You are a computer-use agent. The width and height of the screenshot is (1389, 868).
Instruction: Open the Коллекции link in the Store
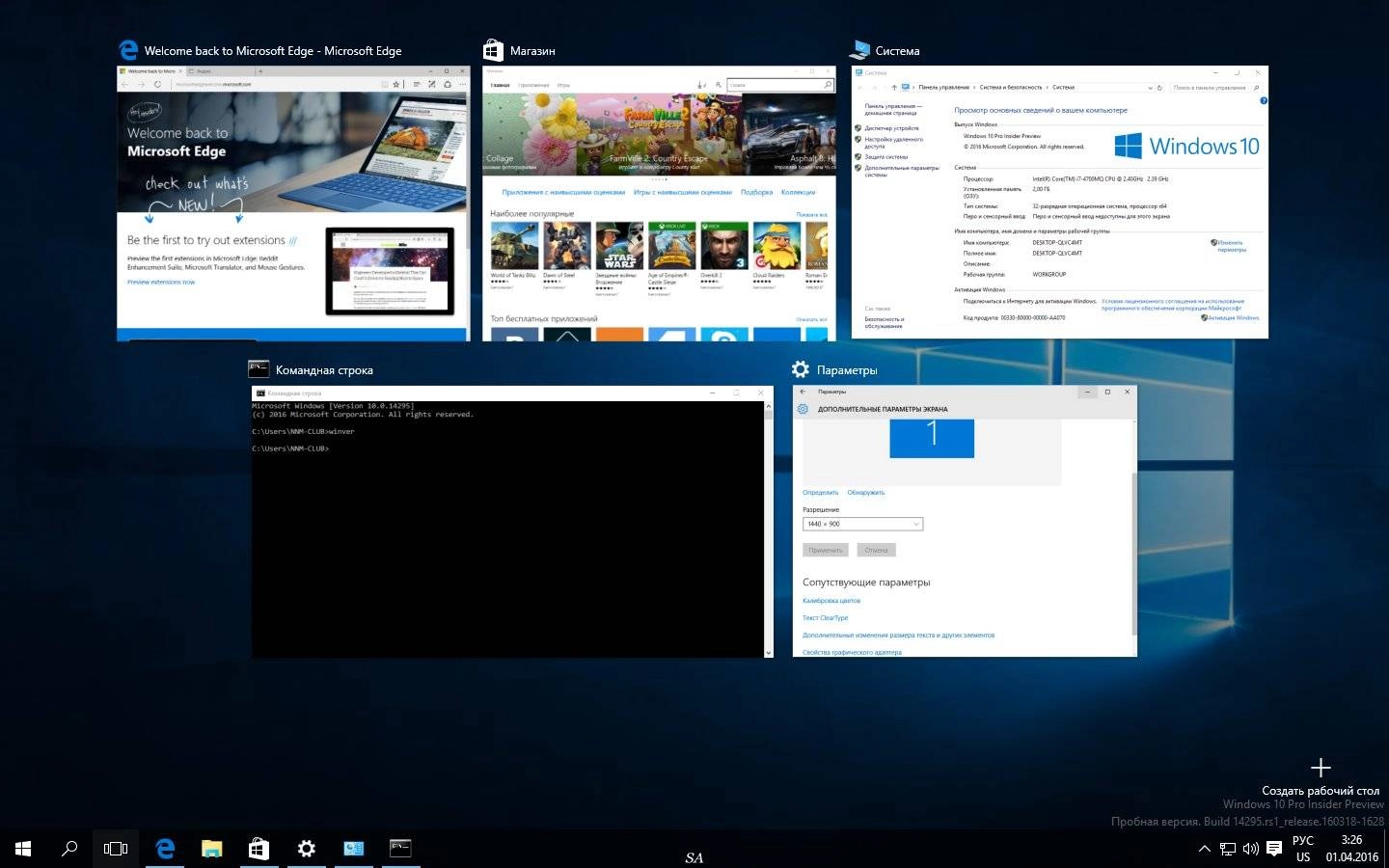coord(799,192)
